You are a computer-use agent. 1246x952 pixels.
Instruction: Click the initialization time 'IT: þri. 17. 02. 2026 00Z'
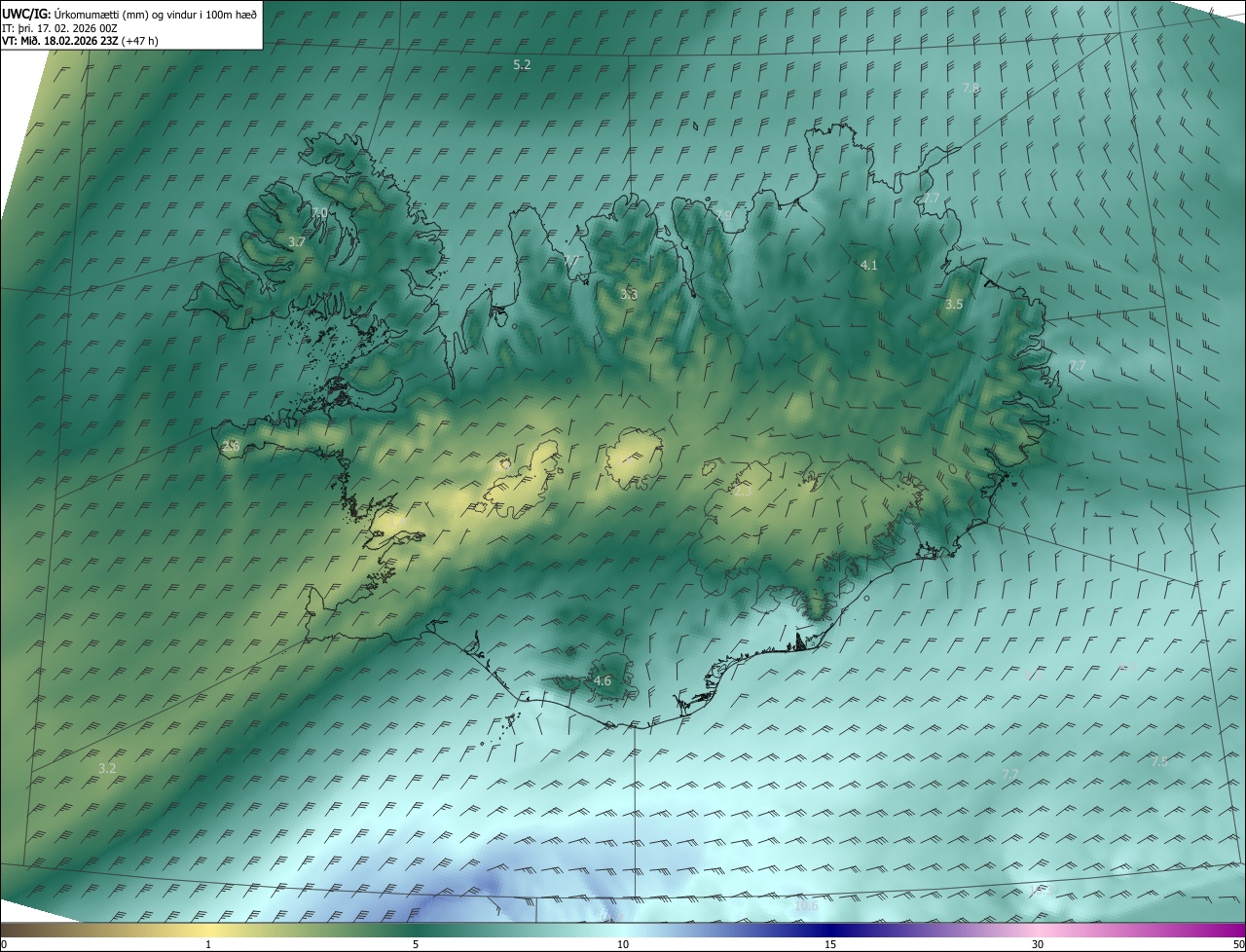[59, 27]
